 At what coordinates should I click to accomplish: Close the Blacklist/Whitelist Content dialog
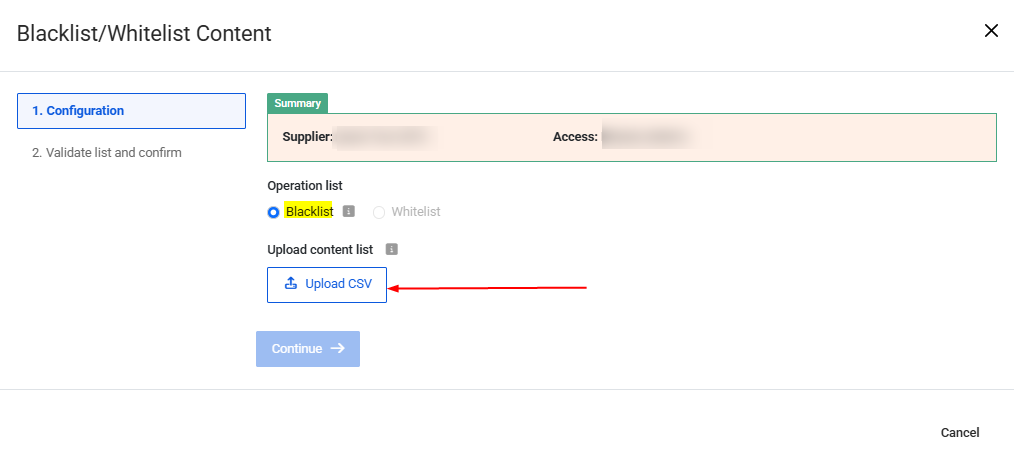pyautogui.click(x=991, y=31)
